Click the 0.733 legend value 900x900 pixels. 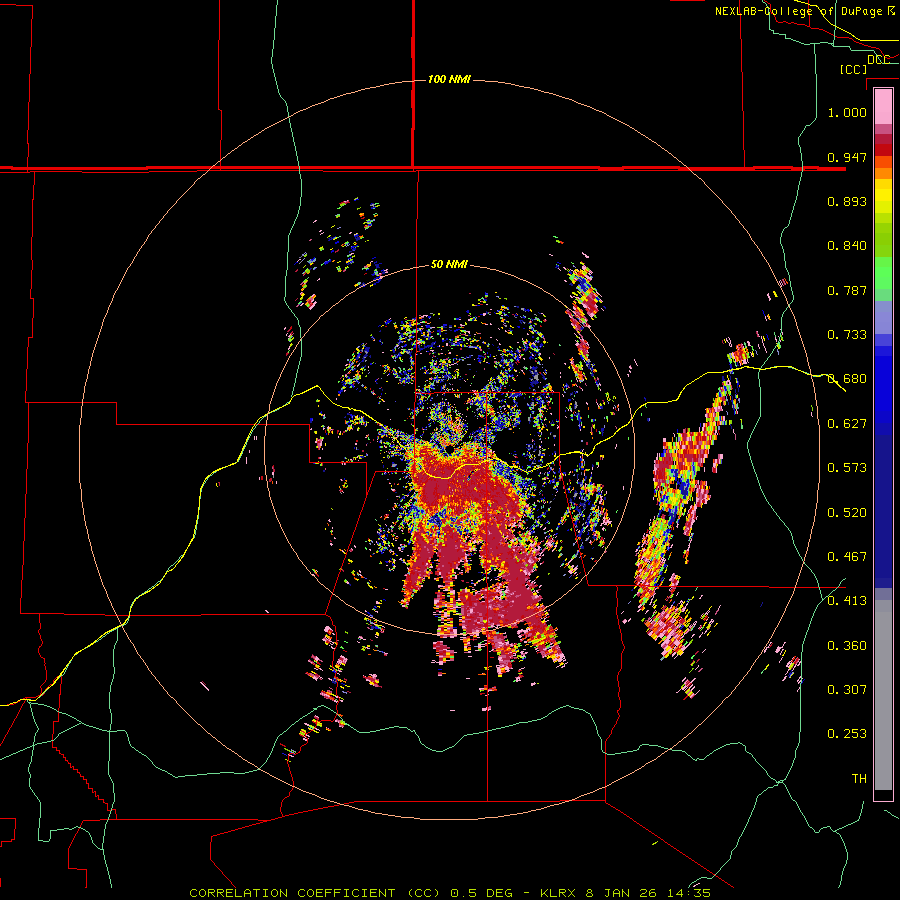(847, 334)
